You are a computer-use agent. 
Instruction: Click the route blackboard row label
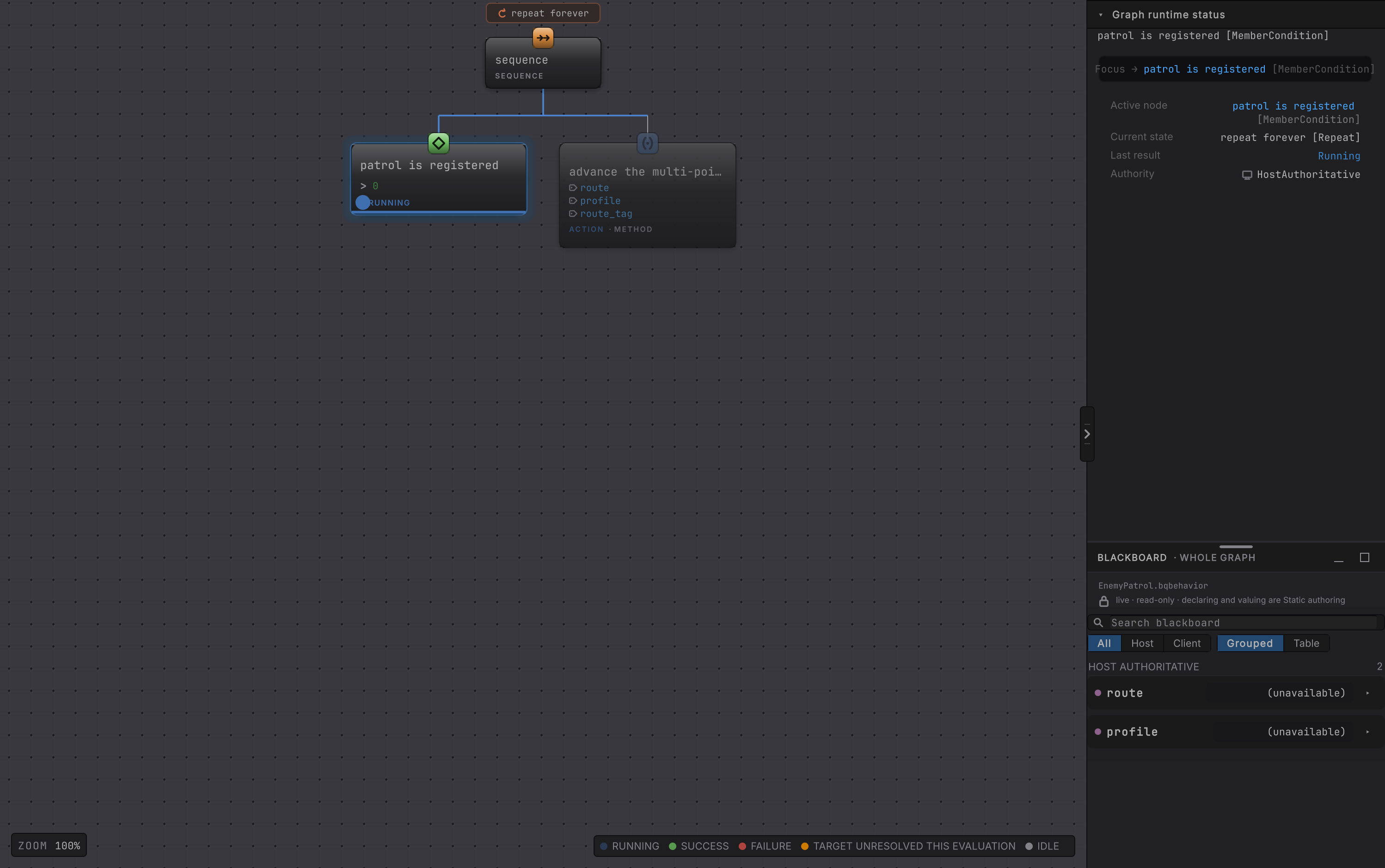click(1124, 693)
